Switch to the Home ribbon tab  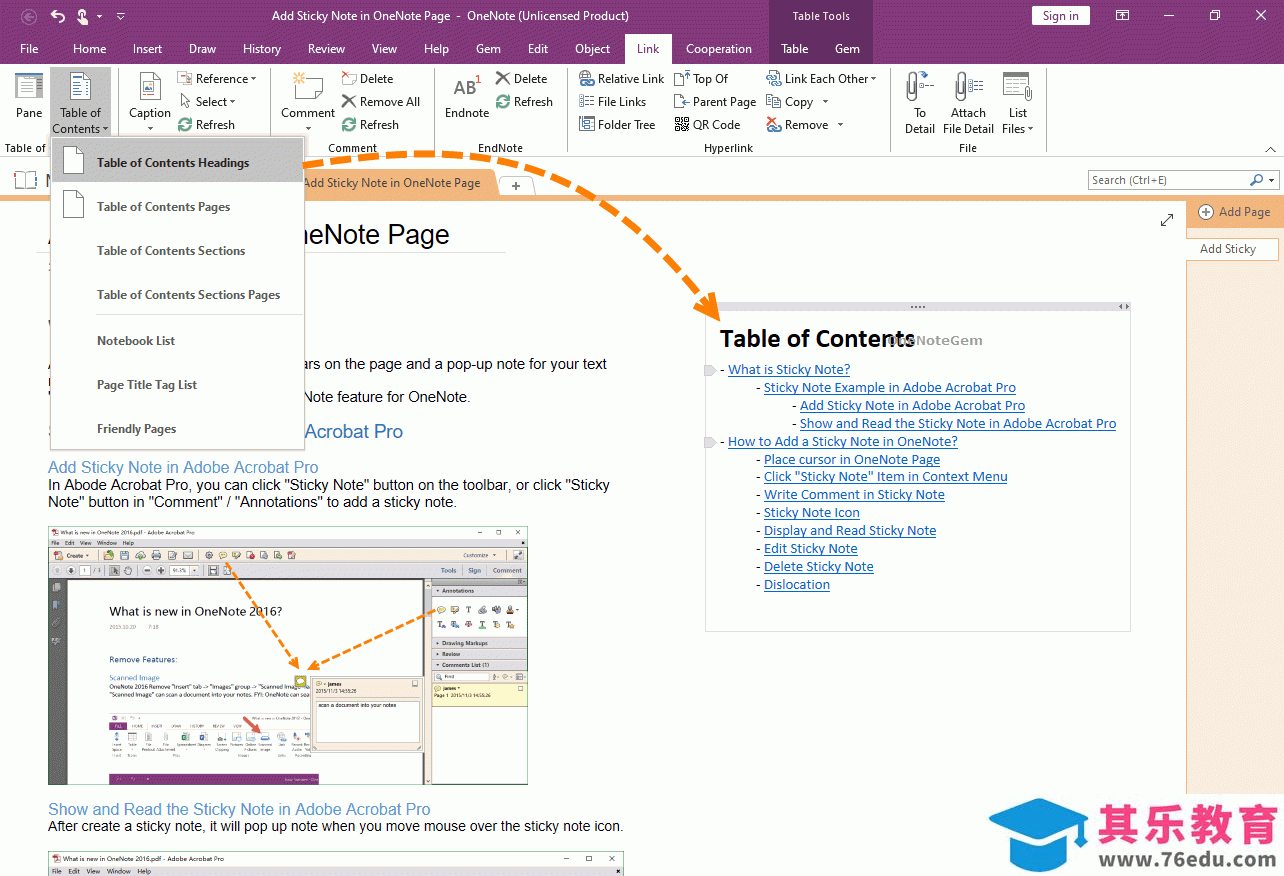pyautogui.click(x=89, y=49)
